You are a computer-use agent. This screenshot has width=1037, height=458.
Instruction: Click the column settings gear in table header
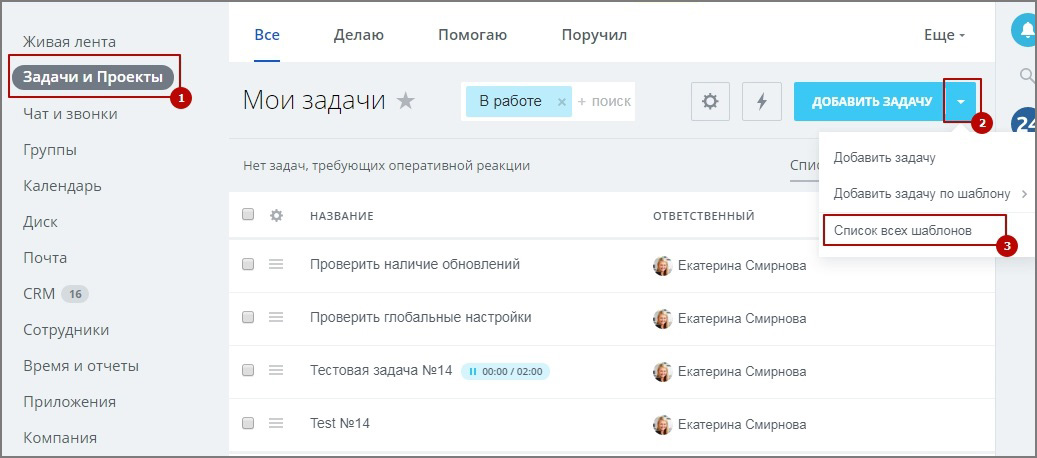[277, 215]
